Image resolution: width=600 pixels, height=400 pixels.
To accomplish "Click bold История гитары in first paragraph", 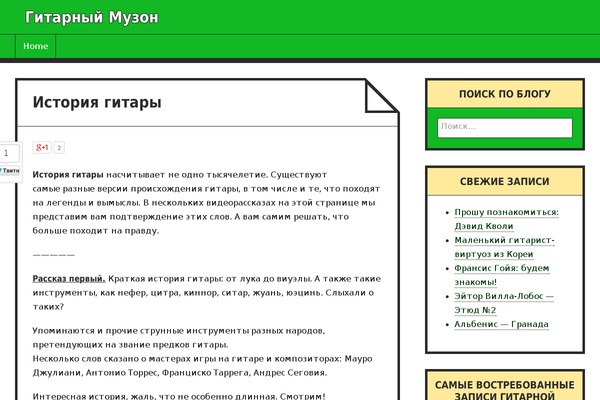I will [x=68, y=175].
